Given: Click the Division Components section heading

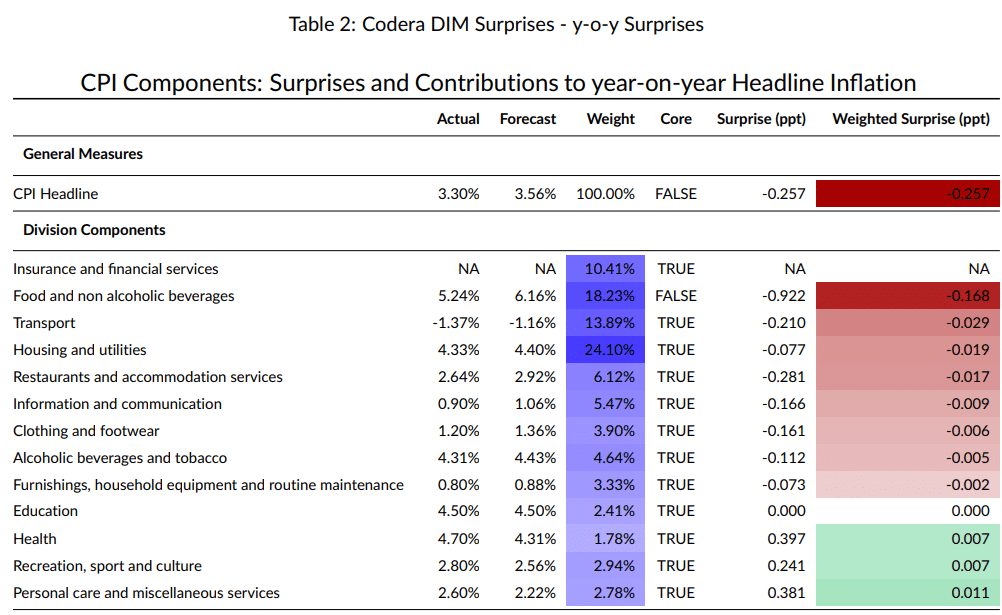Looking at the screenshot, I should click(94, 230).
